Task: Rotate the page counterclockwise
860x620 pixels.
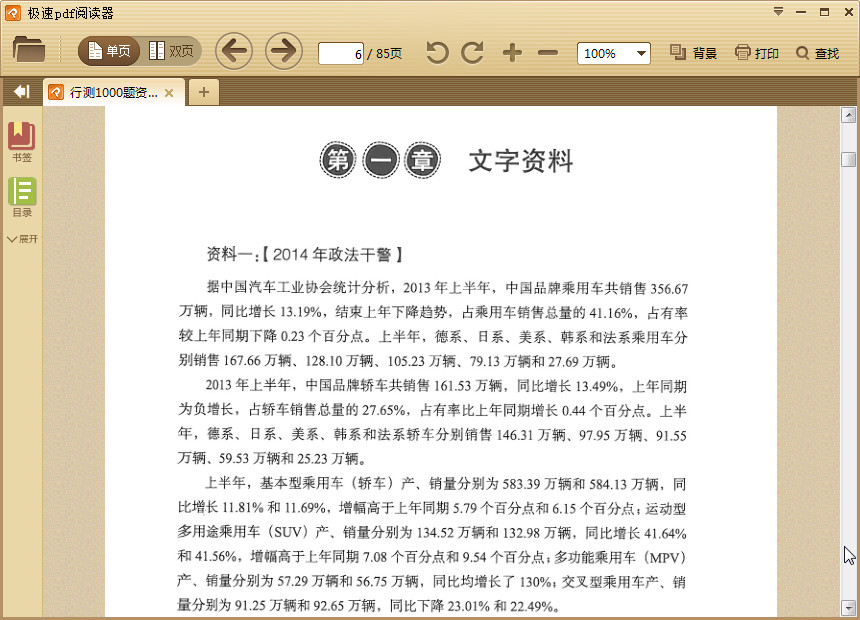Action: (436, 52)
